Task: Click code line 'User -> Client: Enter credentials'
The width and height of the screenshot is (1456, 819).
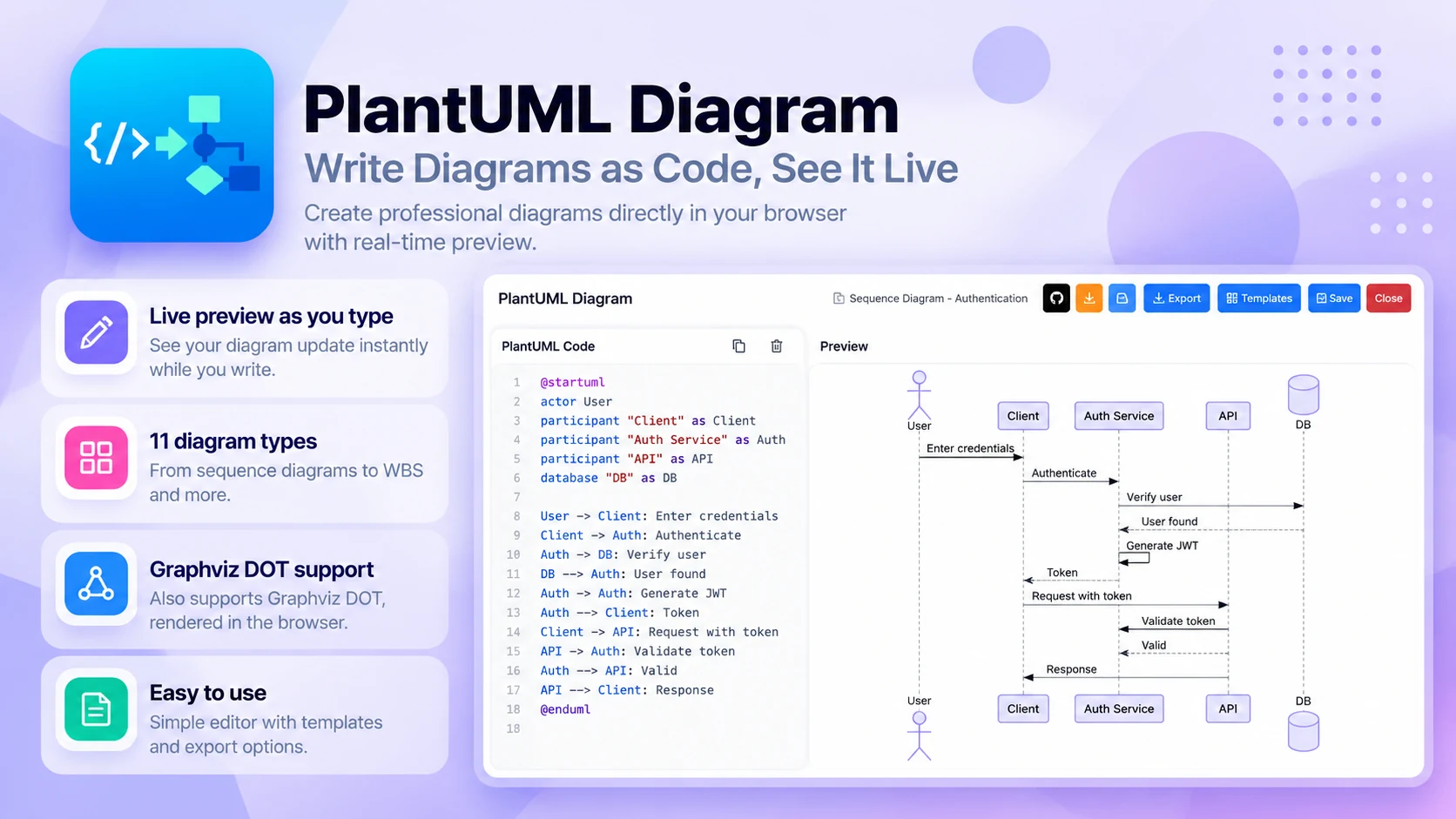Action: tap(659, 516)
